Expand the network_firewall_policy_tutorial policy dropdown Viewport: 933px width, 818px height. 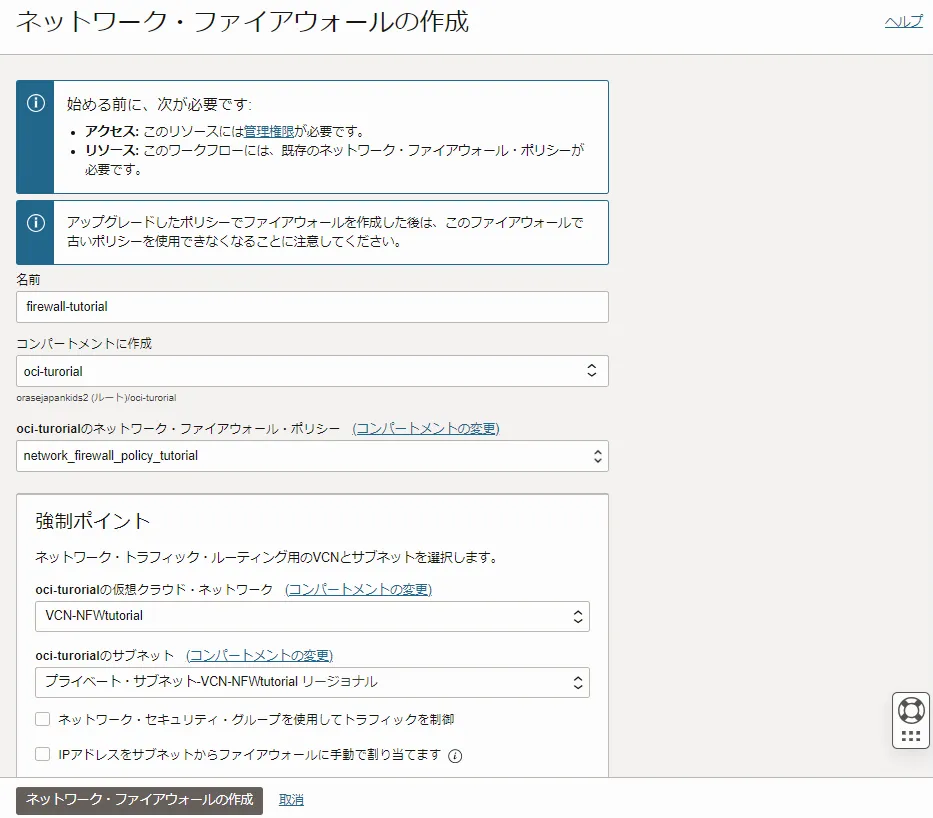click(312, 456)
